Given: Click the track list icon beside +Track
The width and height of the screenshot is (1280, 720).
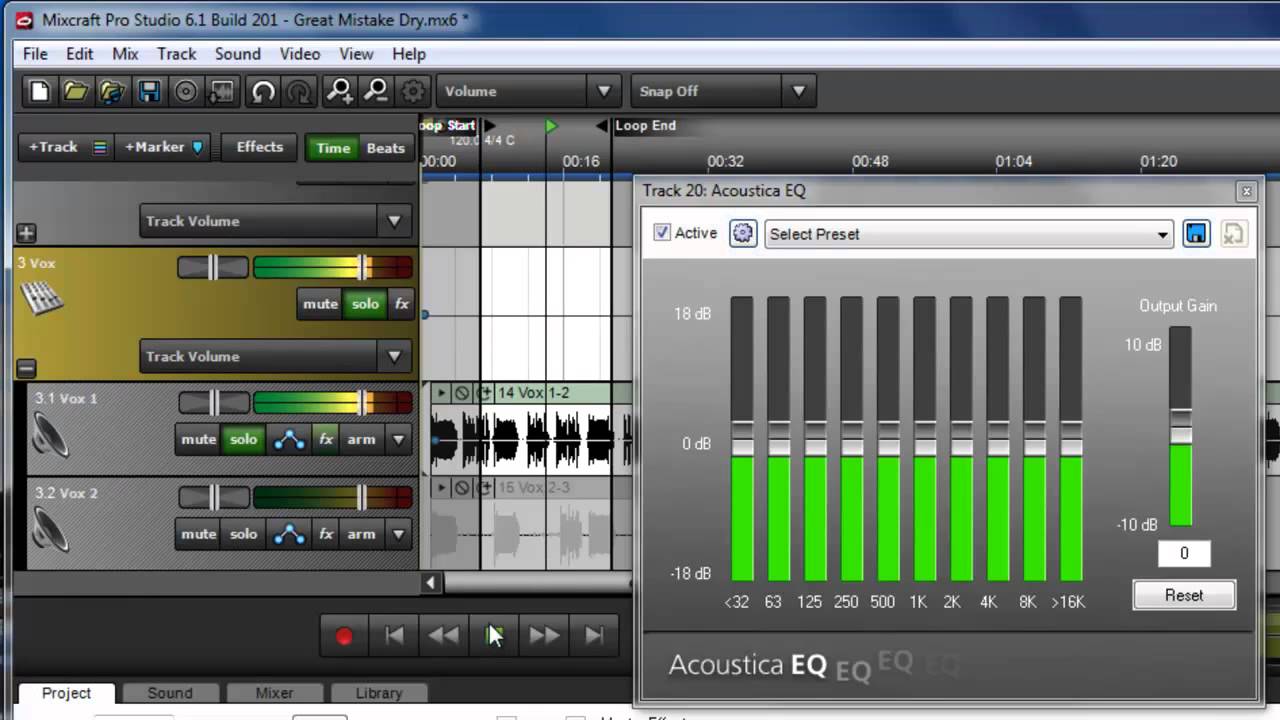Looking at the screenshot, I should point(100,147).
